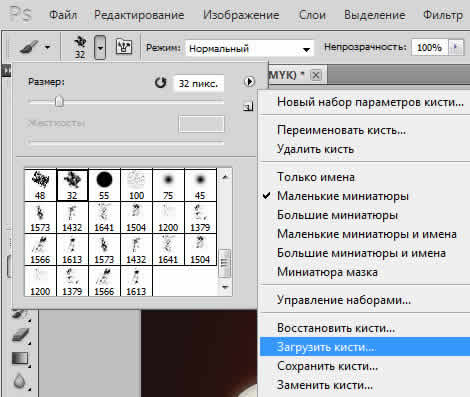This screenshot has width=470, height=397.
Task: Open the Слои menu
Action: point(312,15)
